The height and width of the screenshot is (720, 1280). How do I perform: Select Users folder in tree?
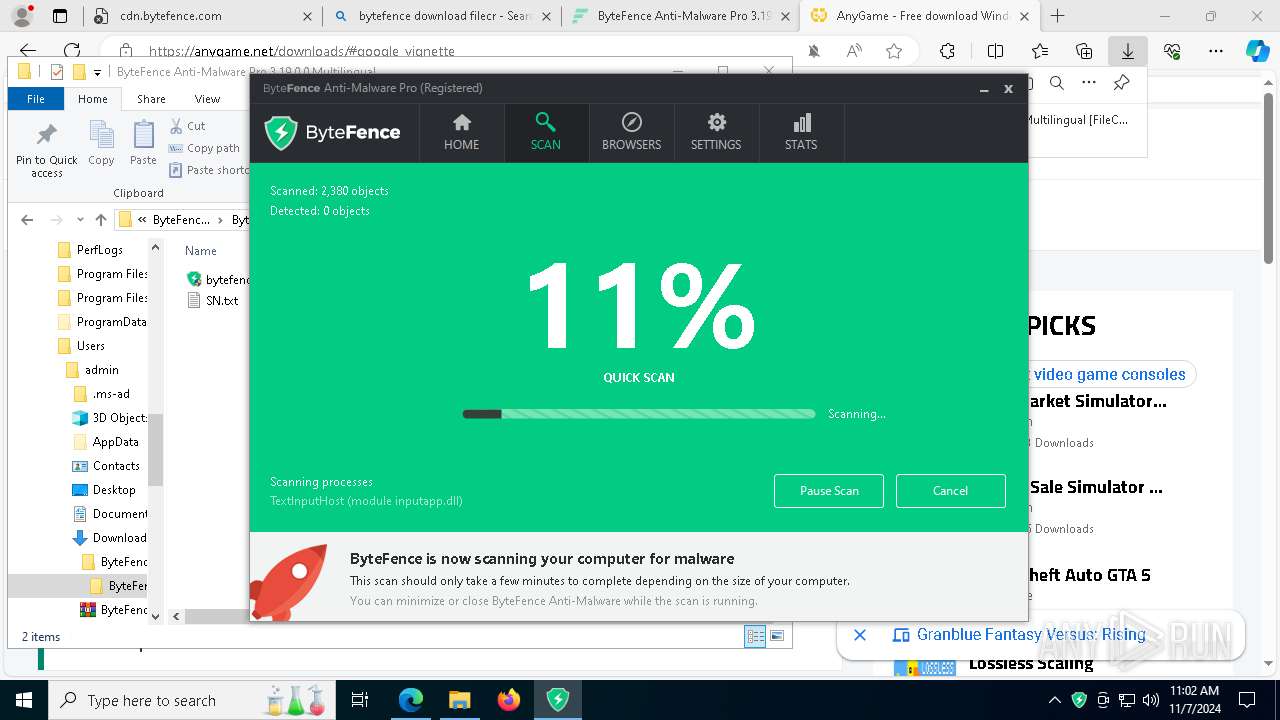pos(81,346)
